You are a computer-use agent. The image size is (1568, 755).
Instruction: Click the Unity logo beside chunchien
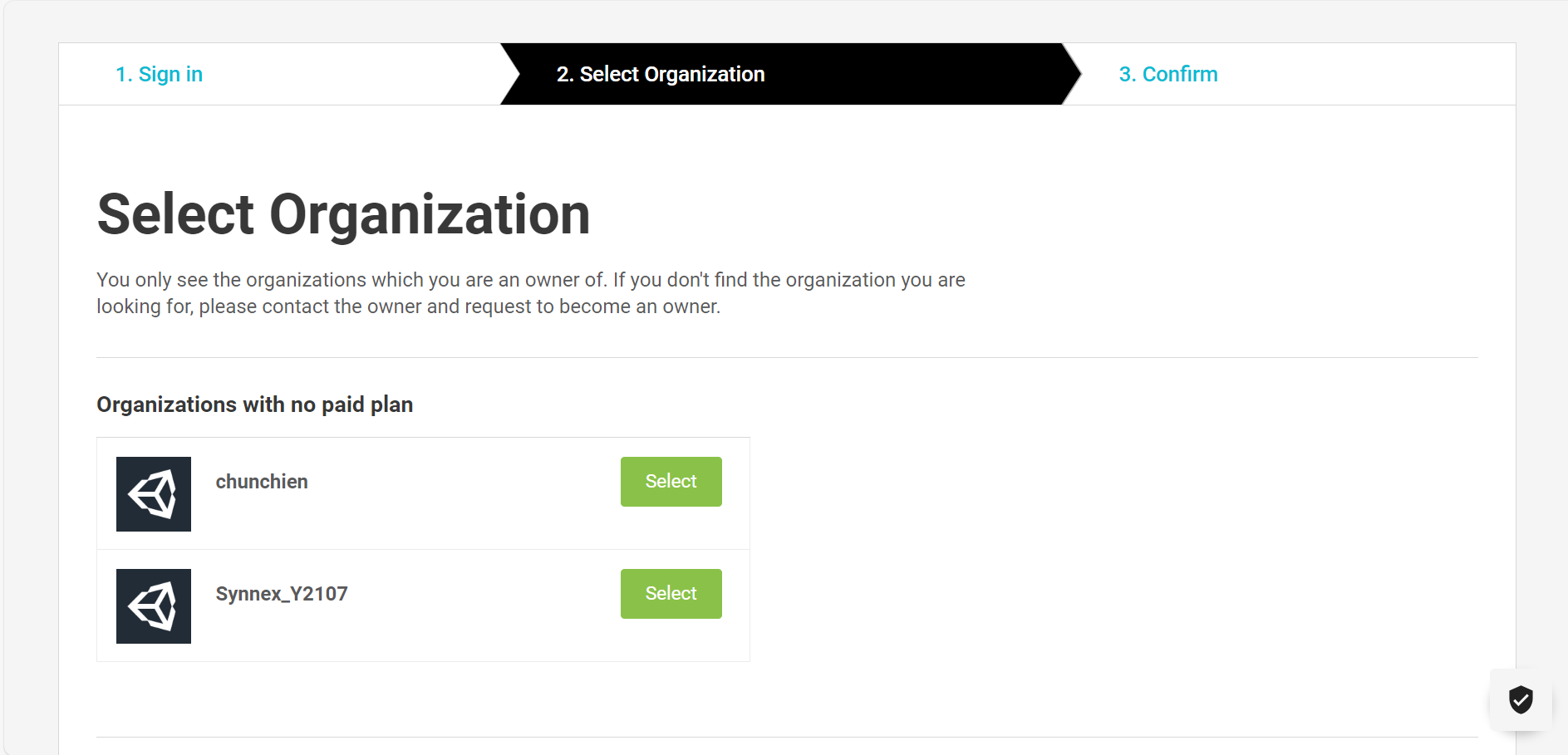[154, 494]
